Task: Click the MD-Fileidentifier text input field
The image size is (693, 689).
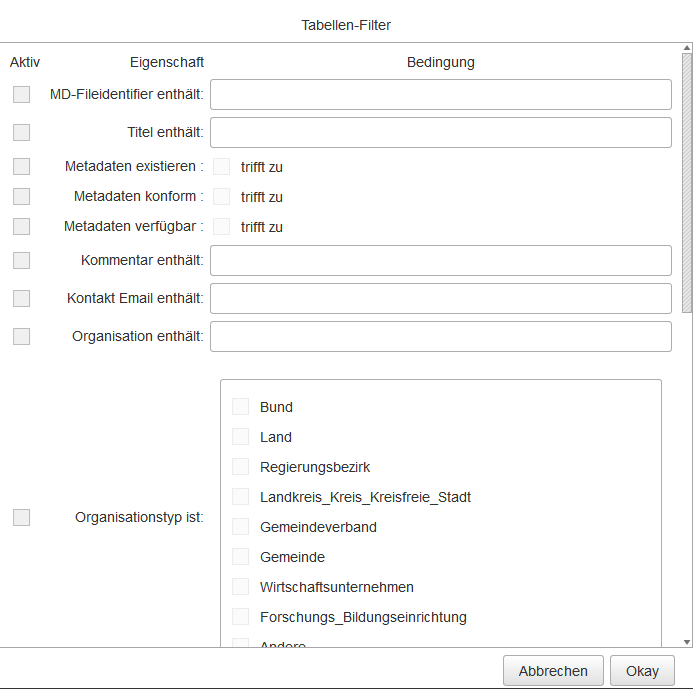Action: click(x=440, y=95)
